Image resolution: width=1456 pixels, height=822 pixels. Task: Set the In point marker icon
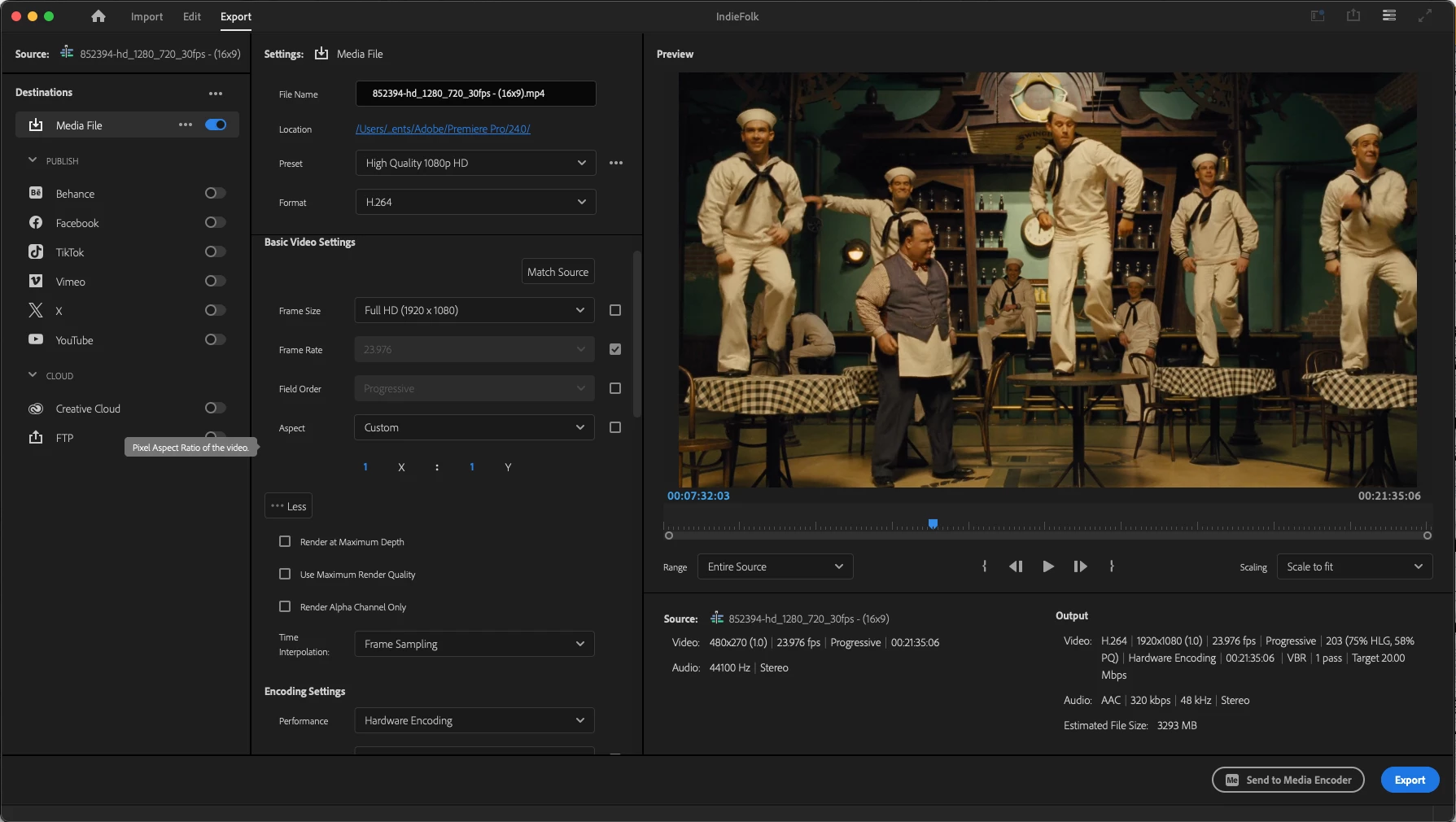tap(985, 566)
